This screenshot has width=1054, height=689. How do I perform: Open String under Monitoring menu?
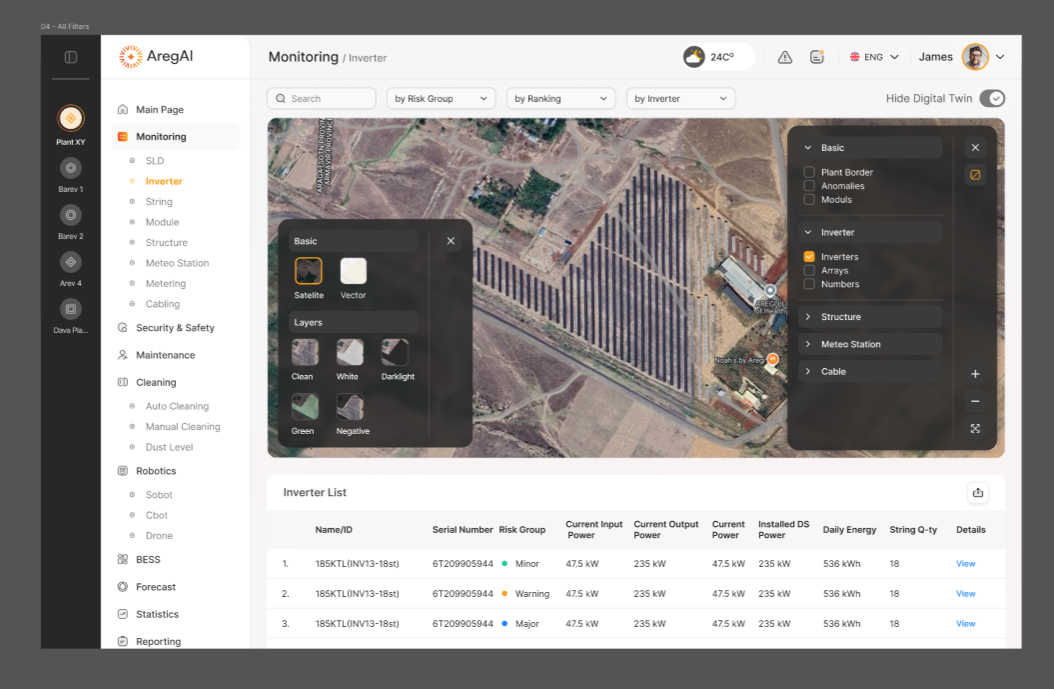(x=159, y=202)
